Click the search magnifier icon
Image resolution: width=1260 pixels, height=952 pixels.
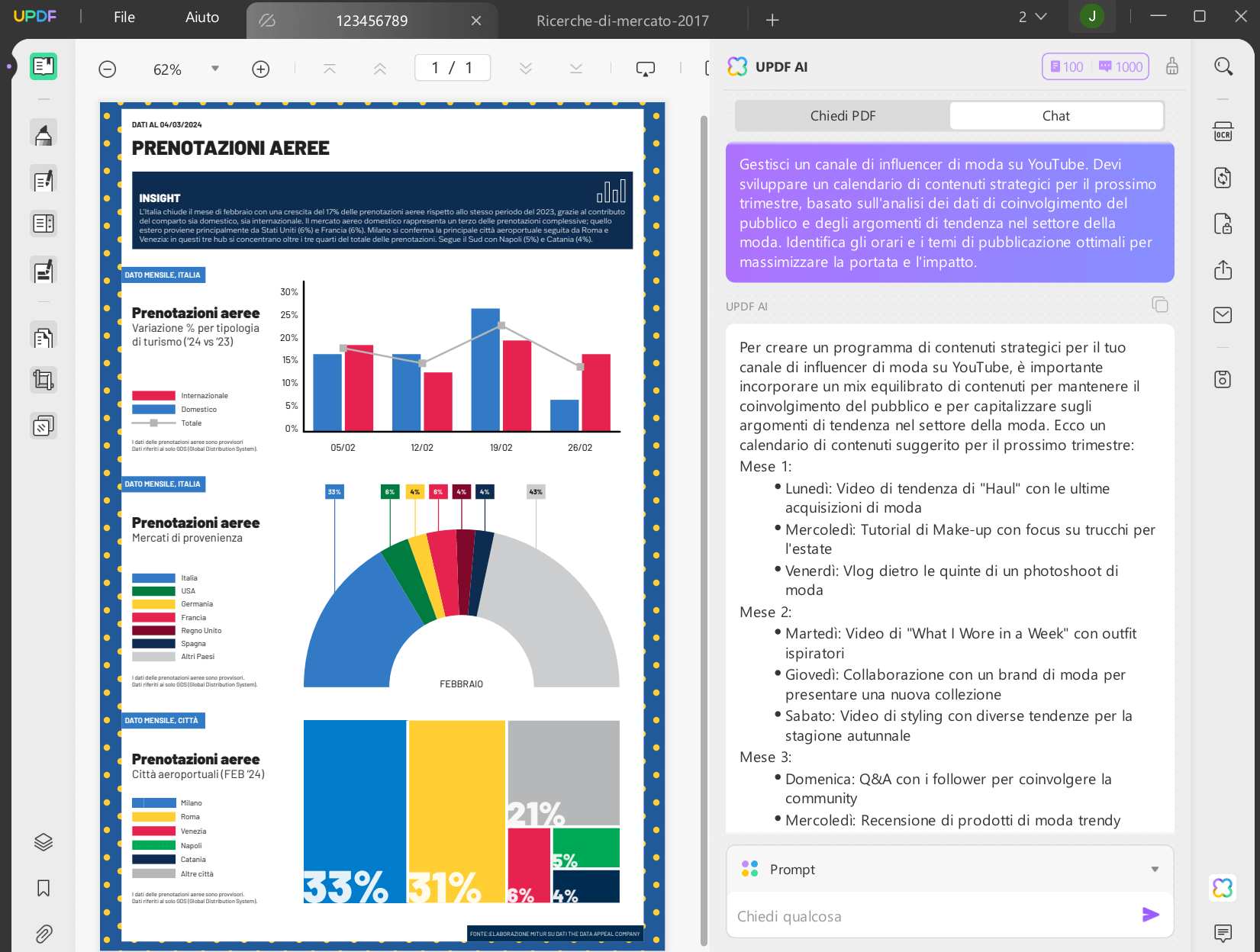1223,66
